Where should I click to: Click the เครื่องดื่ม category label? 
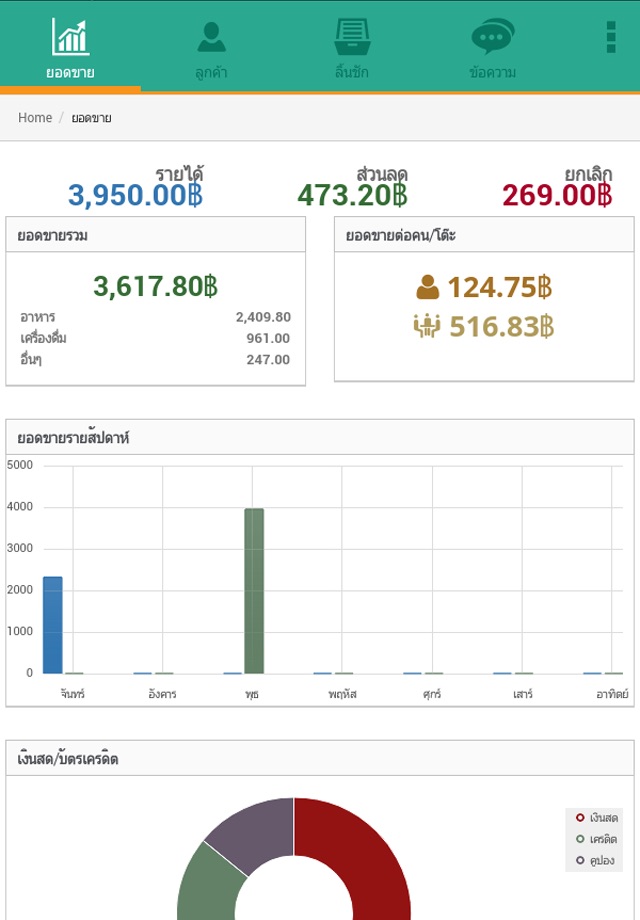43,339
